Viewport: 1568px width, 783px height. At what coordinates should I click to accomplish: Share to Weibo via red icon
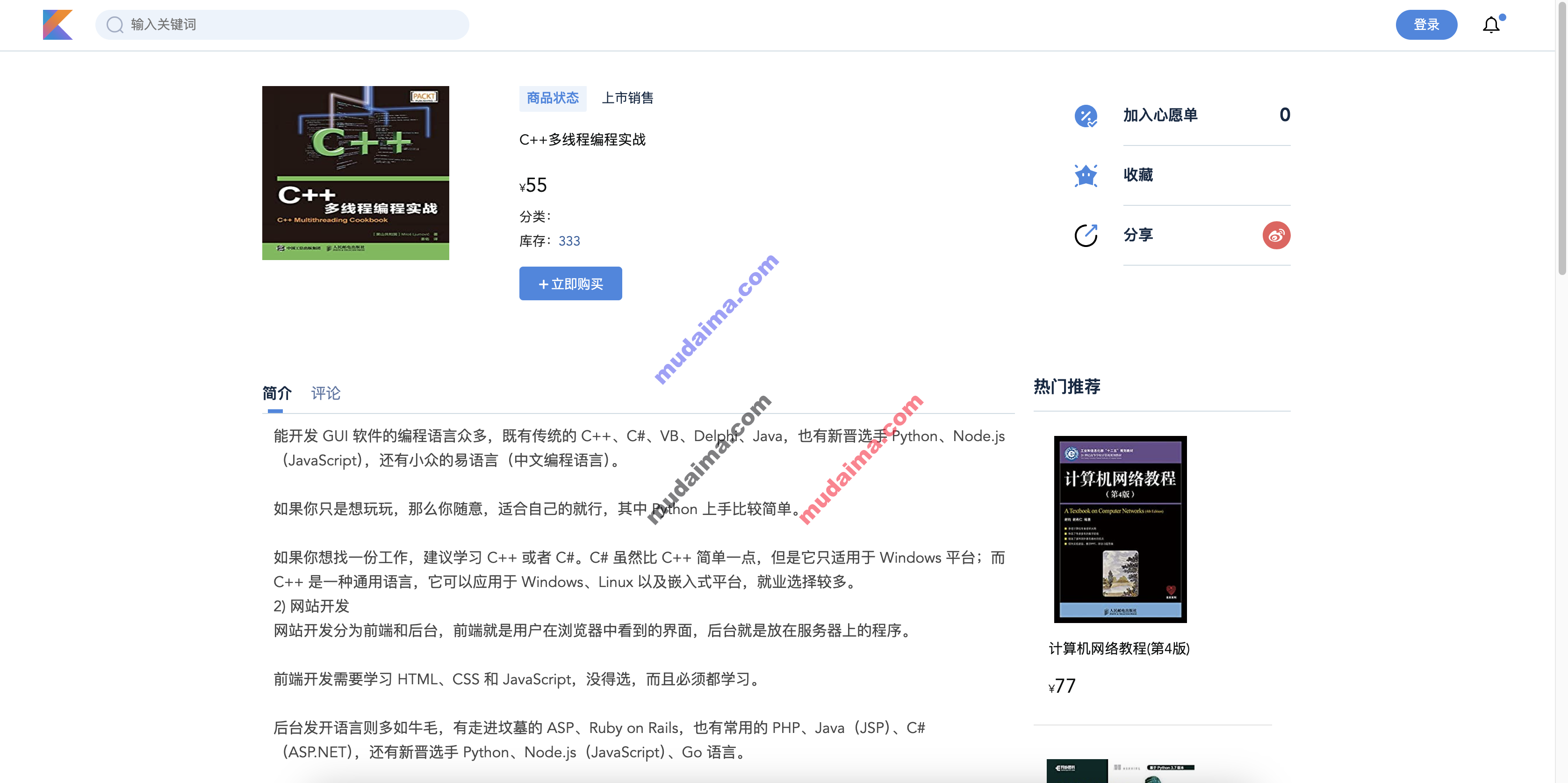pos(1276,235)
